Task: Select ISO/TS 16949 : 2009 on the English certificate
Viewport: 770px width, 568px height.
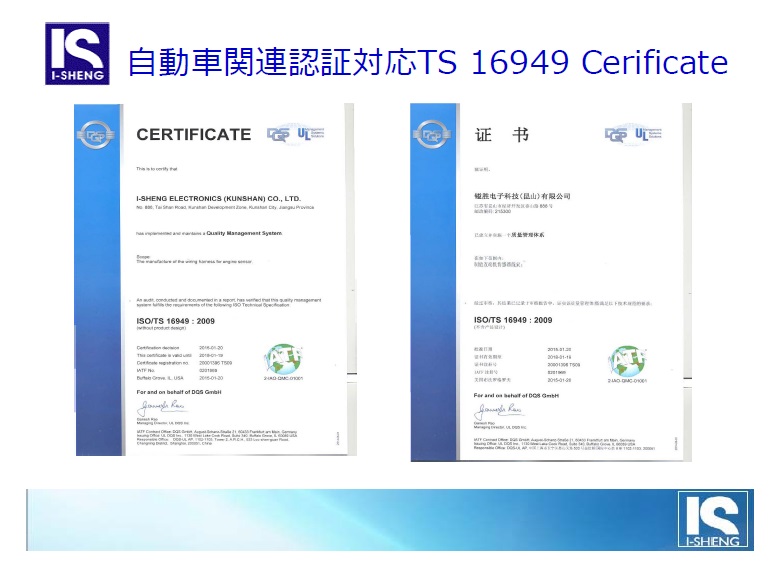Action: 175,321
